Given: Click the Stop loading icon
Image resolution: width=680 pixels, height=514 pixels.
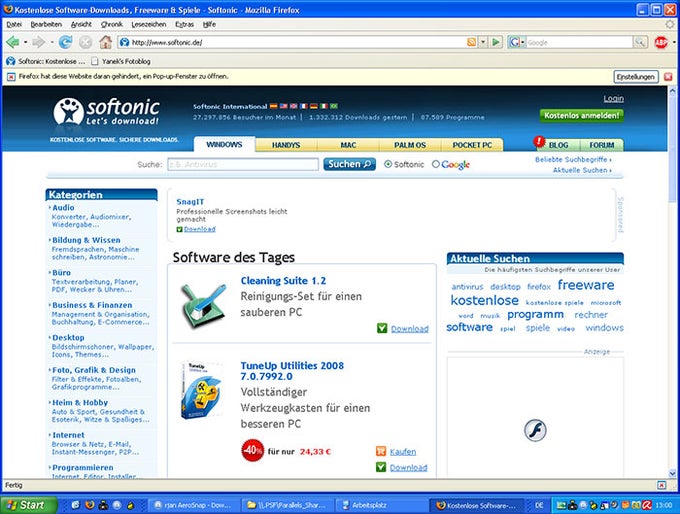Looking at the screenshot, I should pyautogui.click(x=85, y=42).
